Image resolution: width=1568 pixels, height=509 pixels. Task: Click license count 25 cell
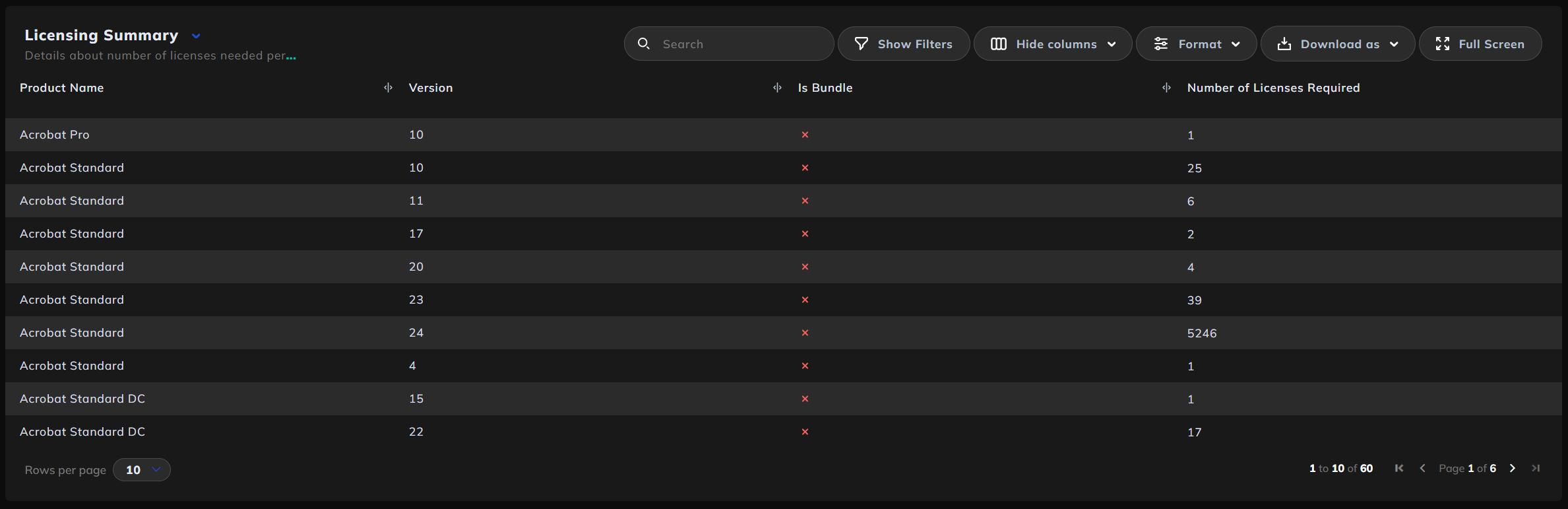click(x=1195, y=168)
